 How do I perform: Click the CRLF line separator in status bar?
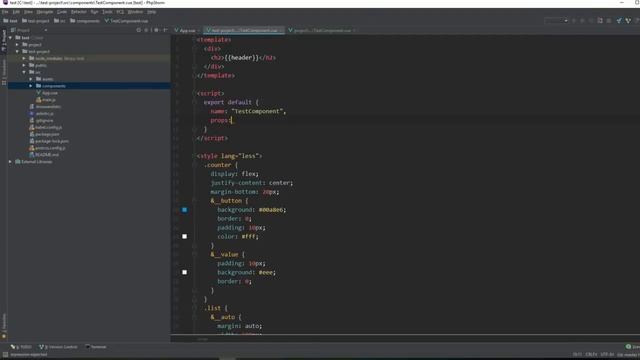coord(591,355)
